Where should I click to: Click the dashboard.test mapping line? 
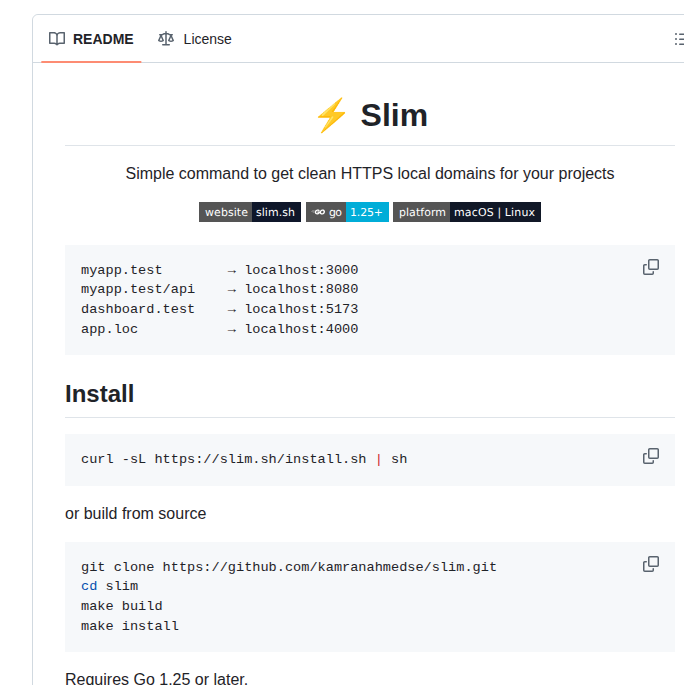(219, 310)
